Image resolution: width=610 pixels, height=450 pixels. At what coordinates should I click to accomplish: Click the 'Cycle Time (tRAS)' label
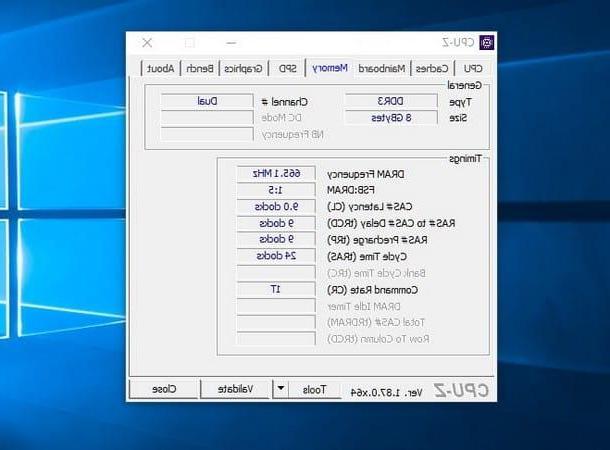pos(367,257)
